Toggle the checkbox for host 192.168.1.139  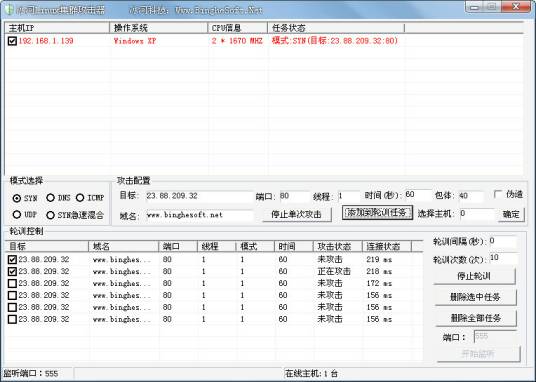pos(12,41)
